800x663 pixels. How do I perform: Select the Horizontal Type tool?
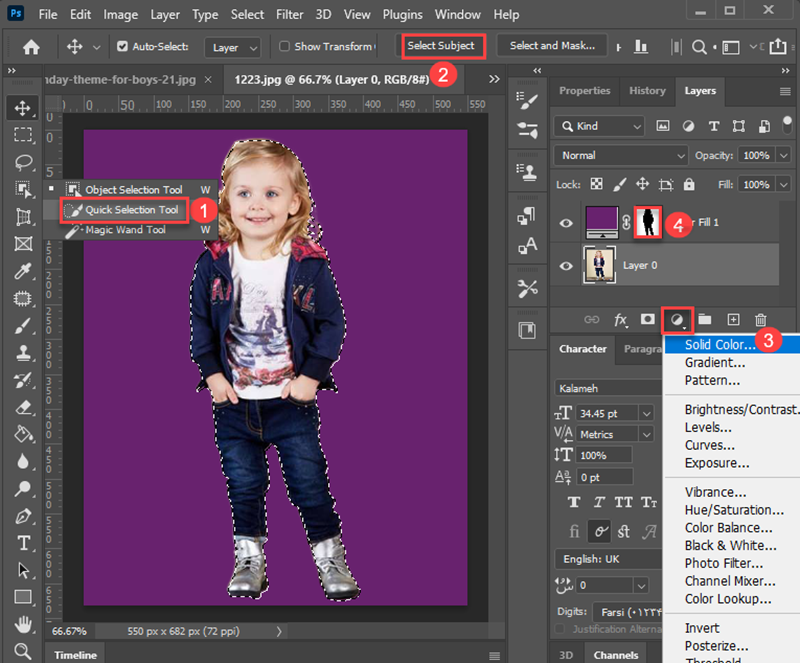22,543
